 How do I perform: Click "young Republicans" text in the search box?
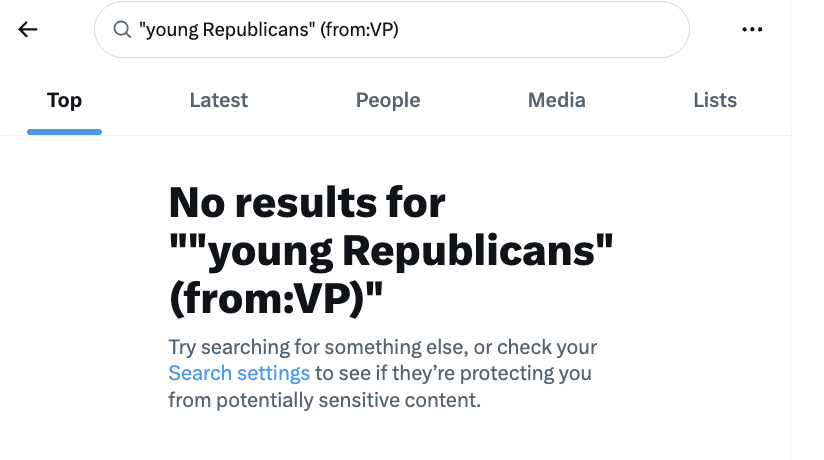click(225, 30)
